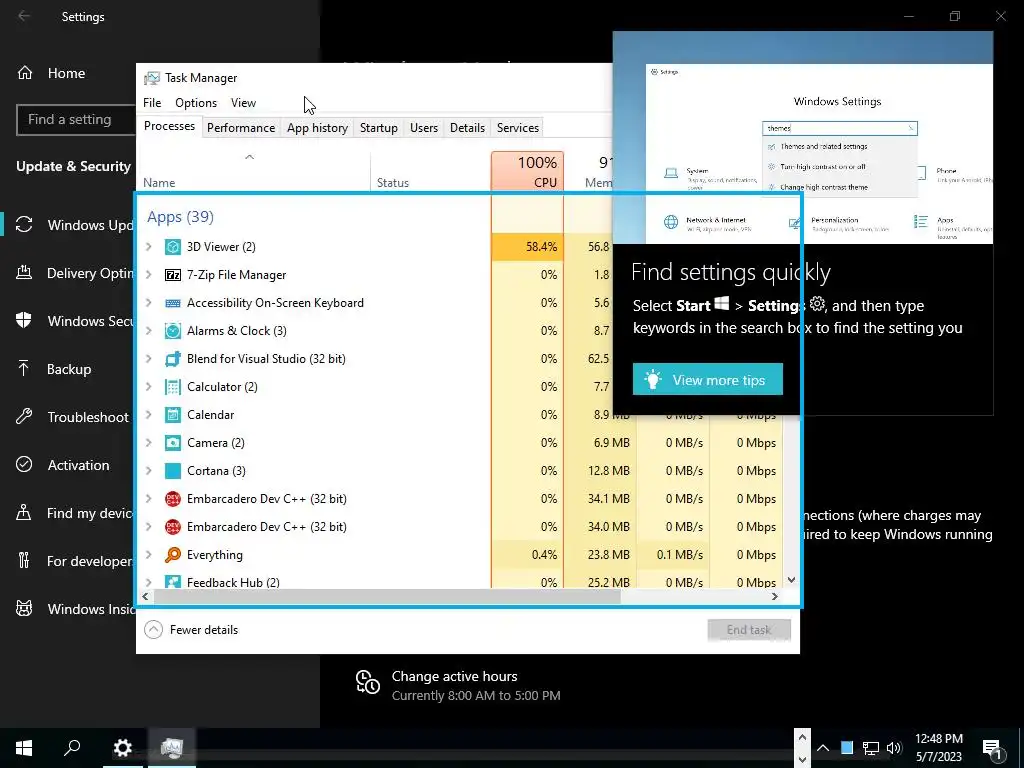Switch to the Services tab
The image size is (1024, 768).
coord(518,128)
